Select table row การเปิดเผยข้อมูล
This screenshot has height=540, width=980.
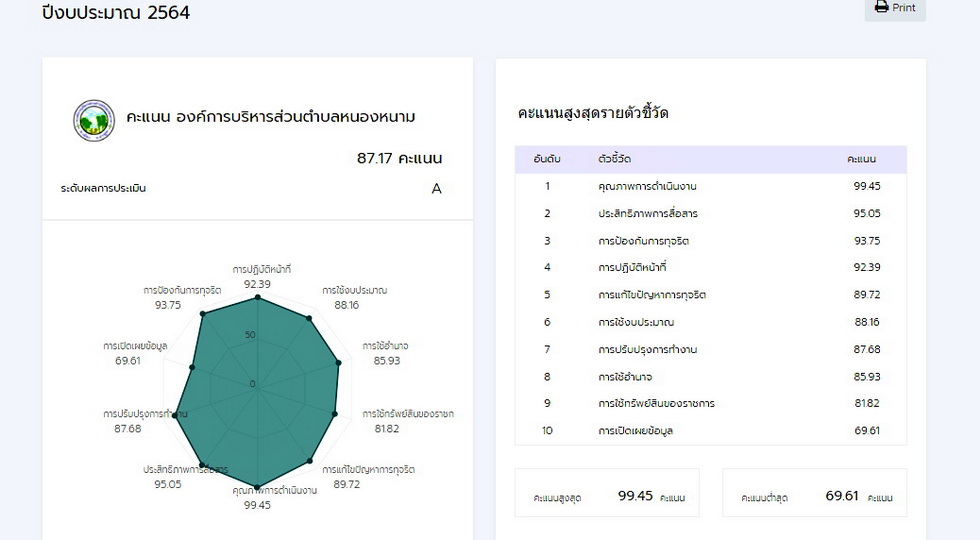(711, 431)
